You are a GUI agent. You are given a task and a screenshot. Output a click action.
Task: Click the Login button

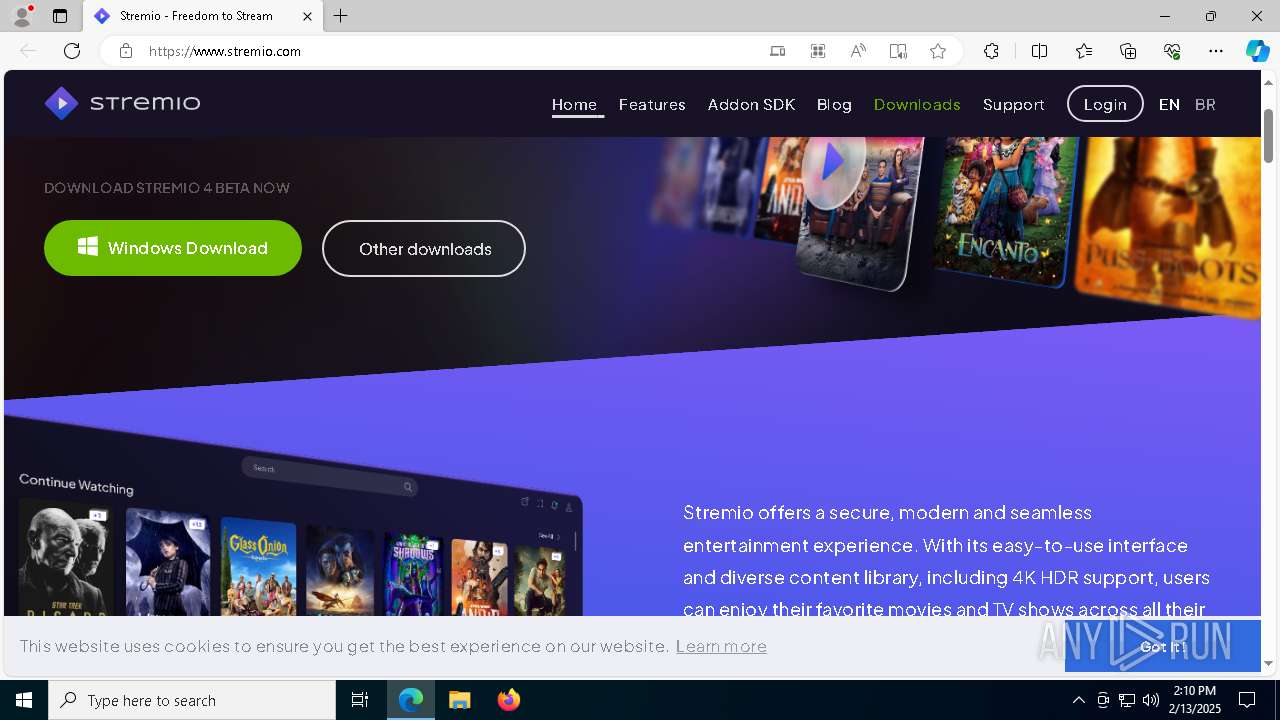1105,104
